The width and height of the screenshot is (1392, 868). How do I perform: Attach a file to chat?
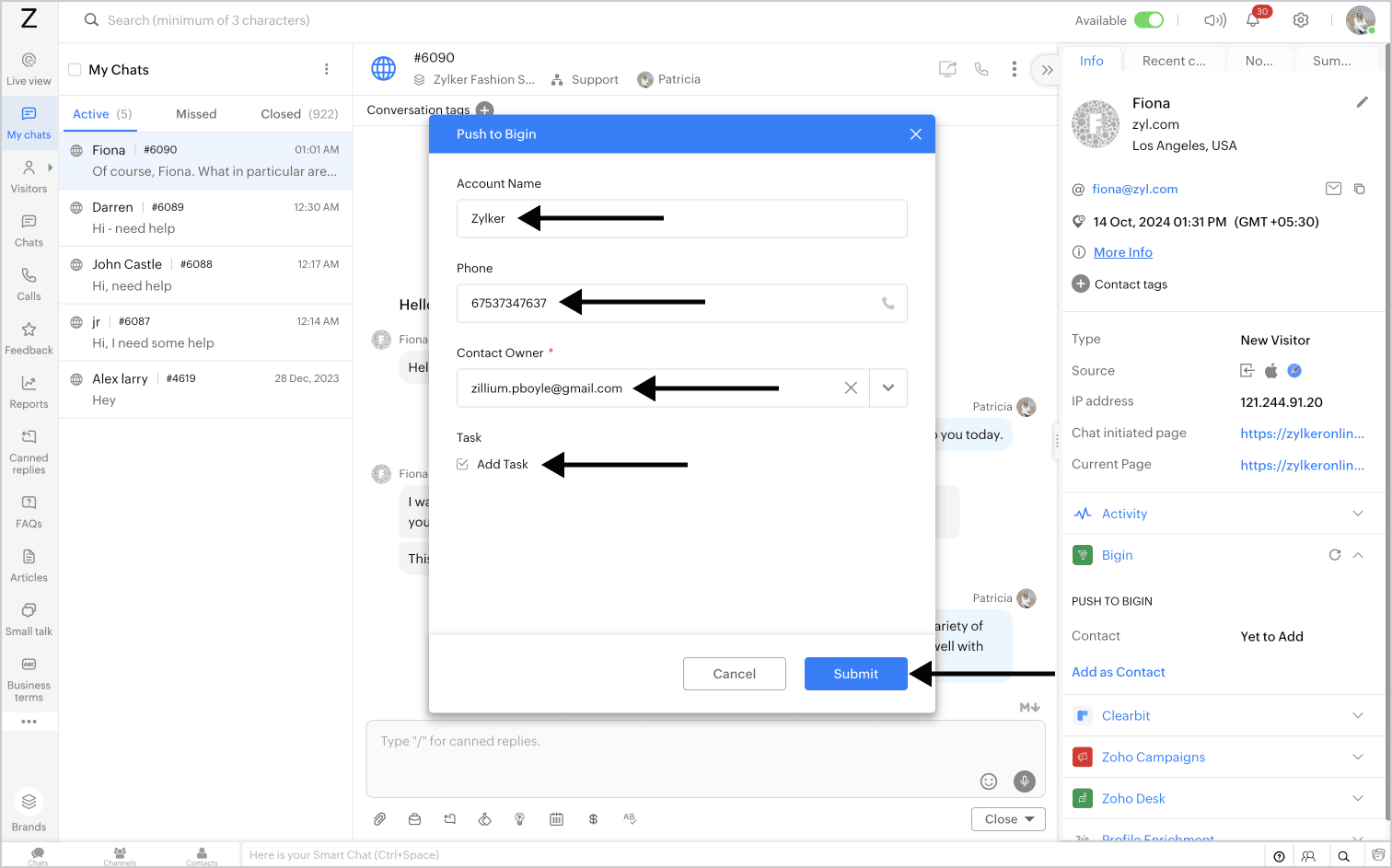pos(379,819)
